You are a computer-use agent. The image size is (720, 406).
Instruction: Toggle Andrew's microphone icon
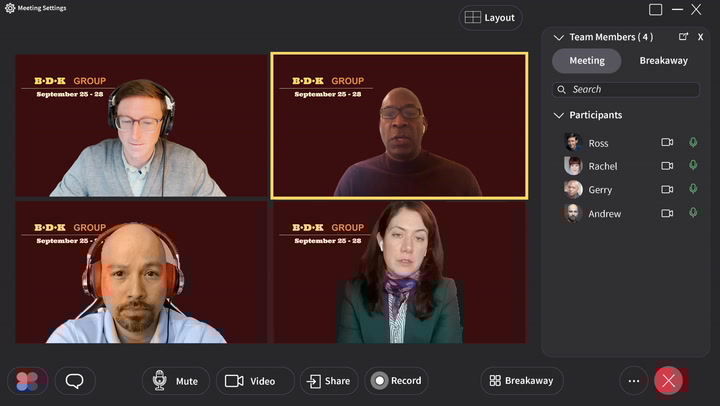[693, 213]
